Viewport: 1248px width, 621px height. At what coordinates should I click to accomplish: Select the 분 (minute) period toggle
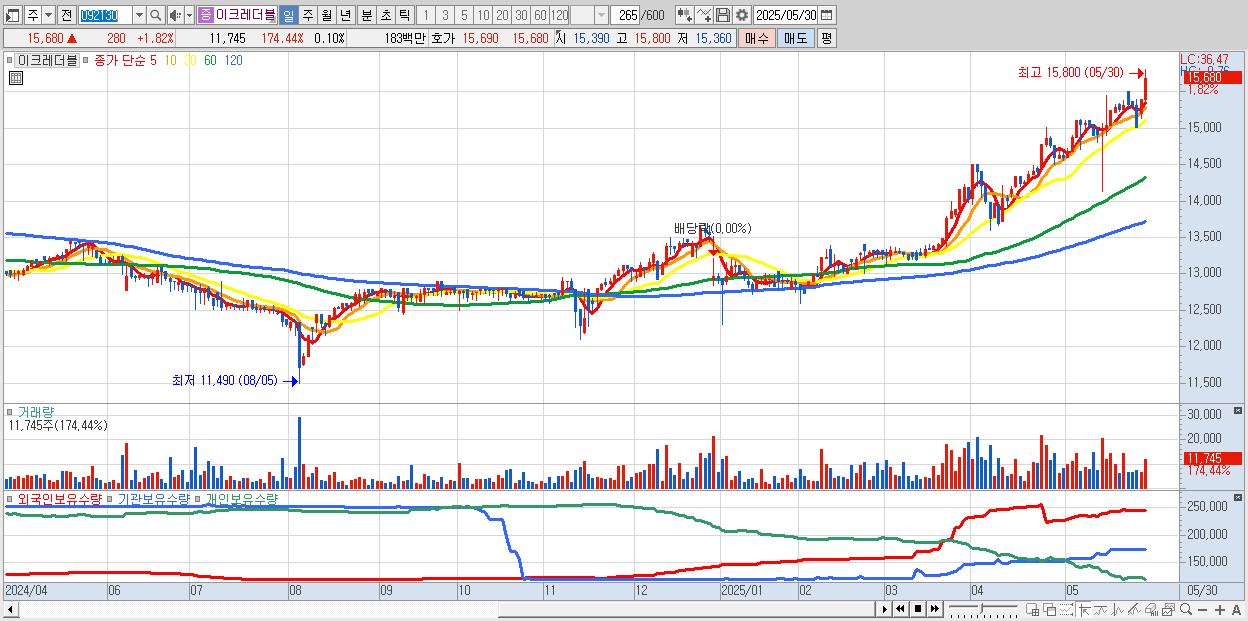tap(366, 15)
